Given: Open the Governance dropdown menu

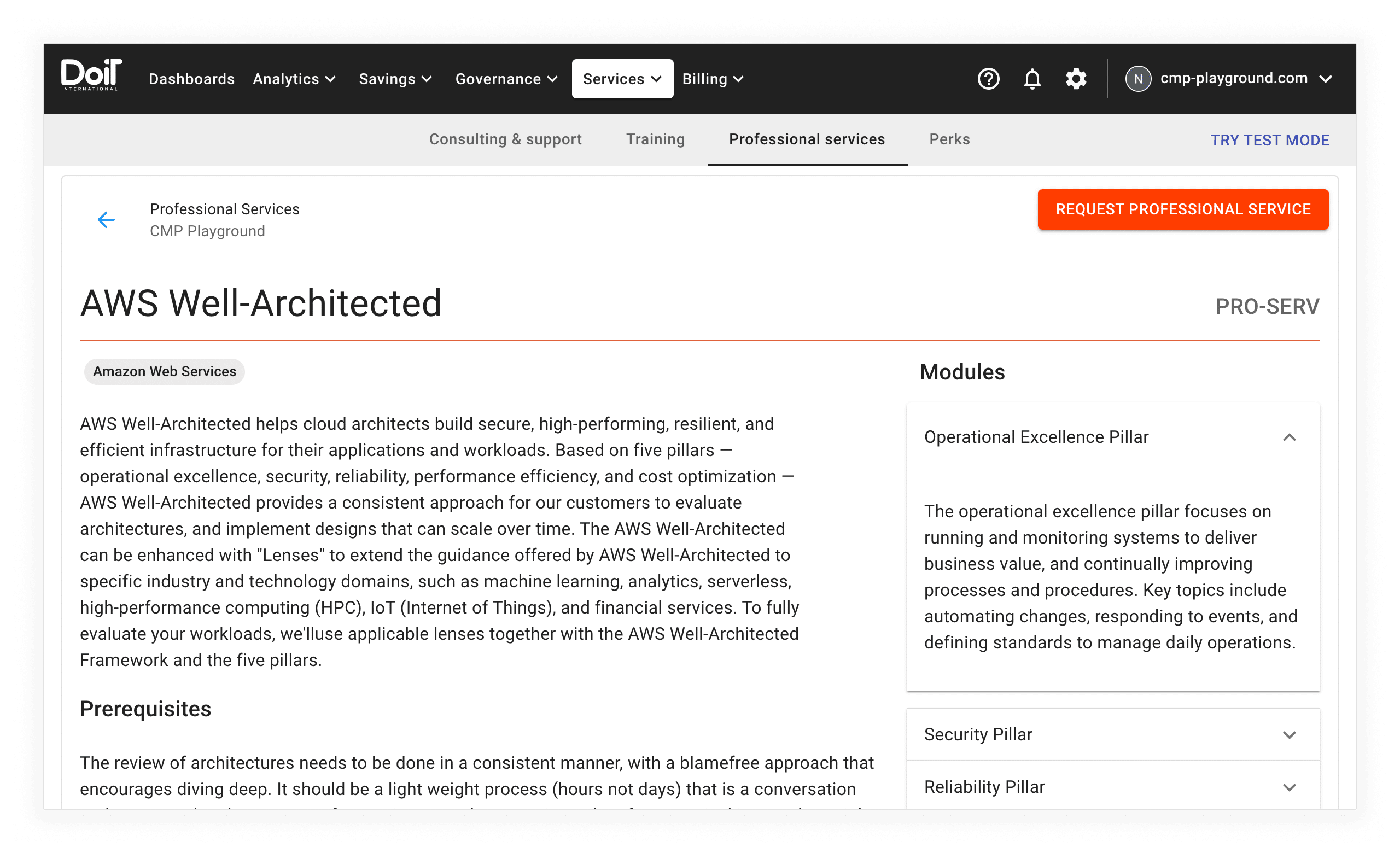Looking at the screenshot, I should [506, 79].
